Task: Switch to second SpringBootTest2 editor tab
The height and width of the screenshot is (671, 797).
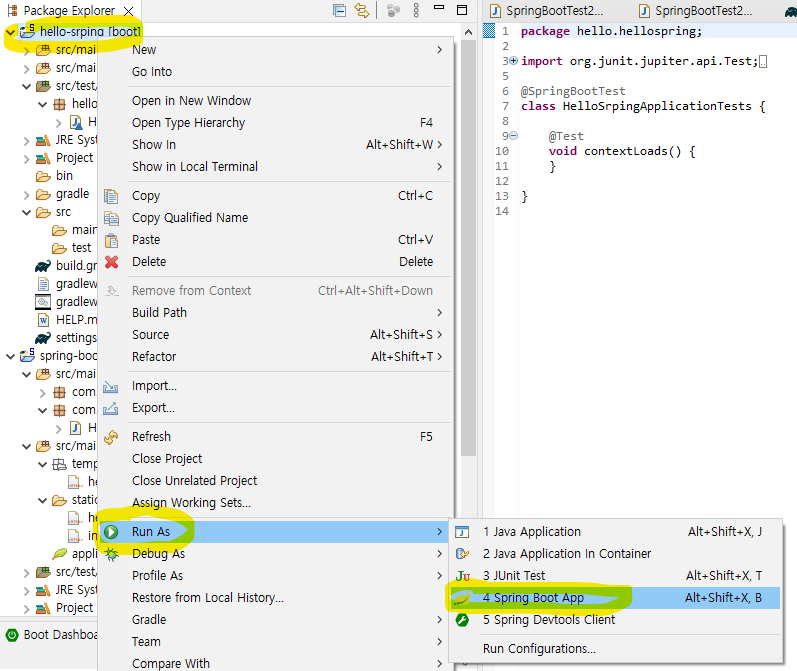Action: click(x=695, y=11)
